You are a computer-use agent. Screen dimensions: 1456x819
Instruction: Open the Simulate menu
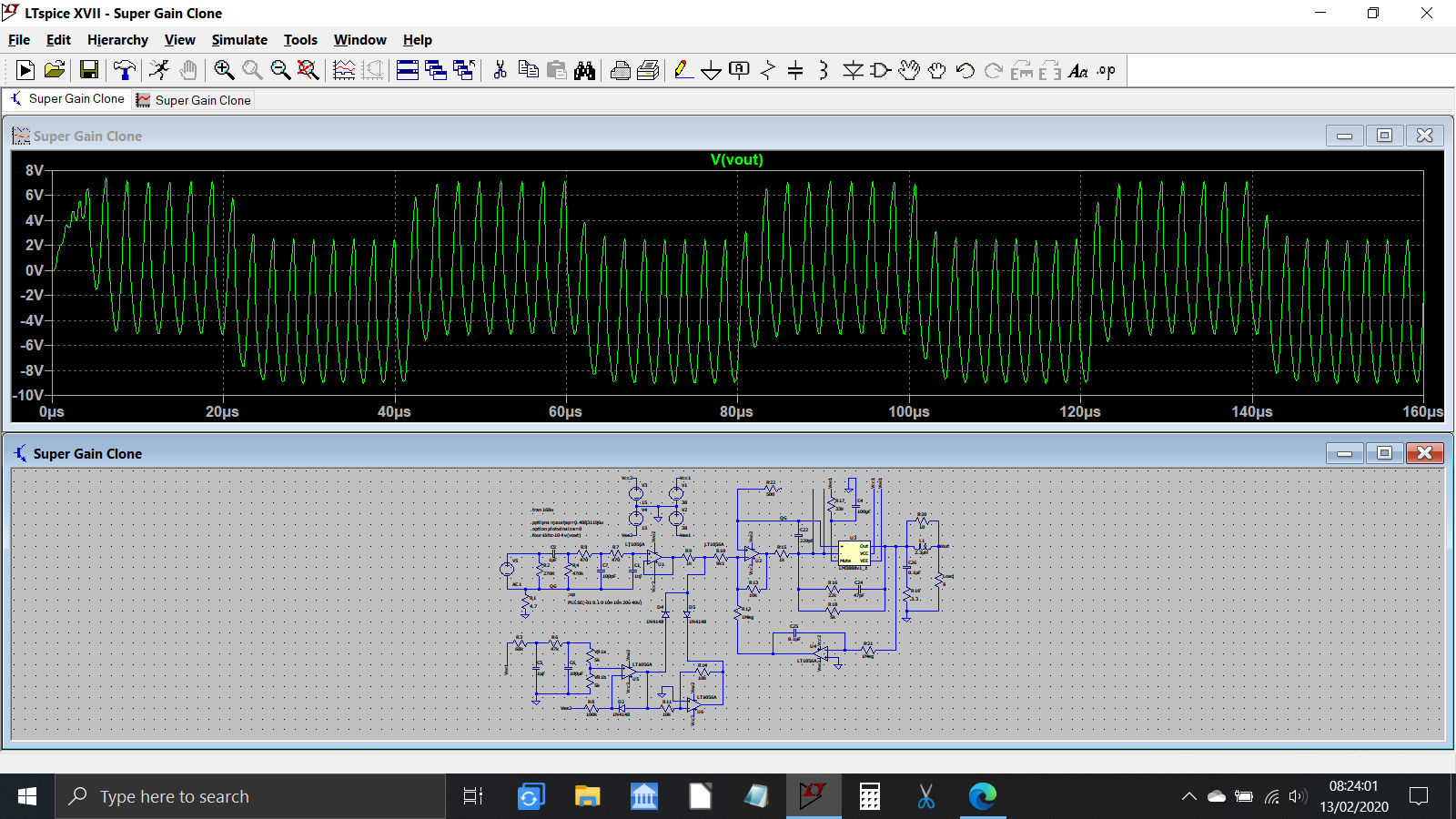[x=239, y=40]
